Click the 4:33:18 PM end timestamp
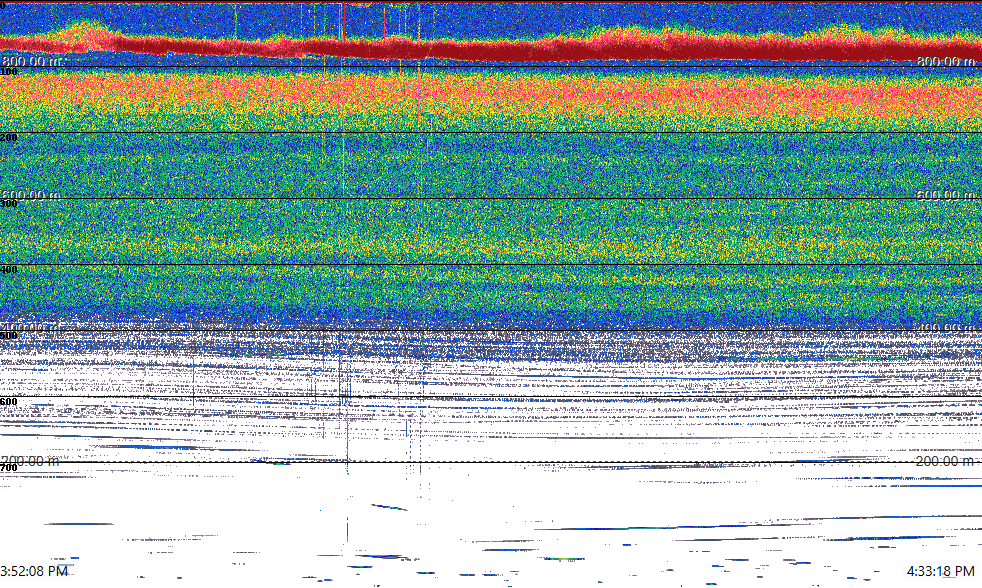The width and height of the screenshot is (982, 588). [941, 571]
